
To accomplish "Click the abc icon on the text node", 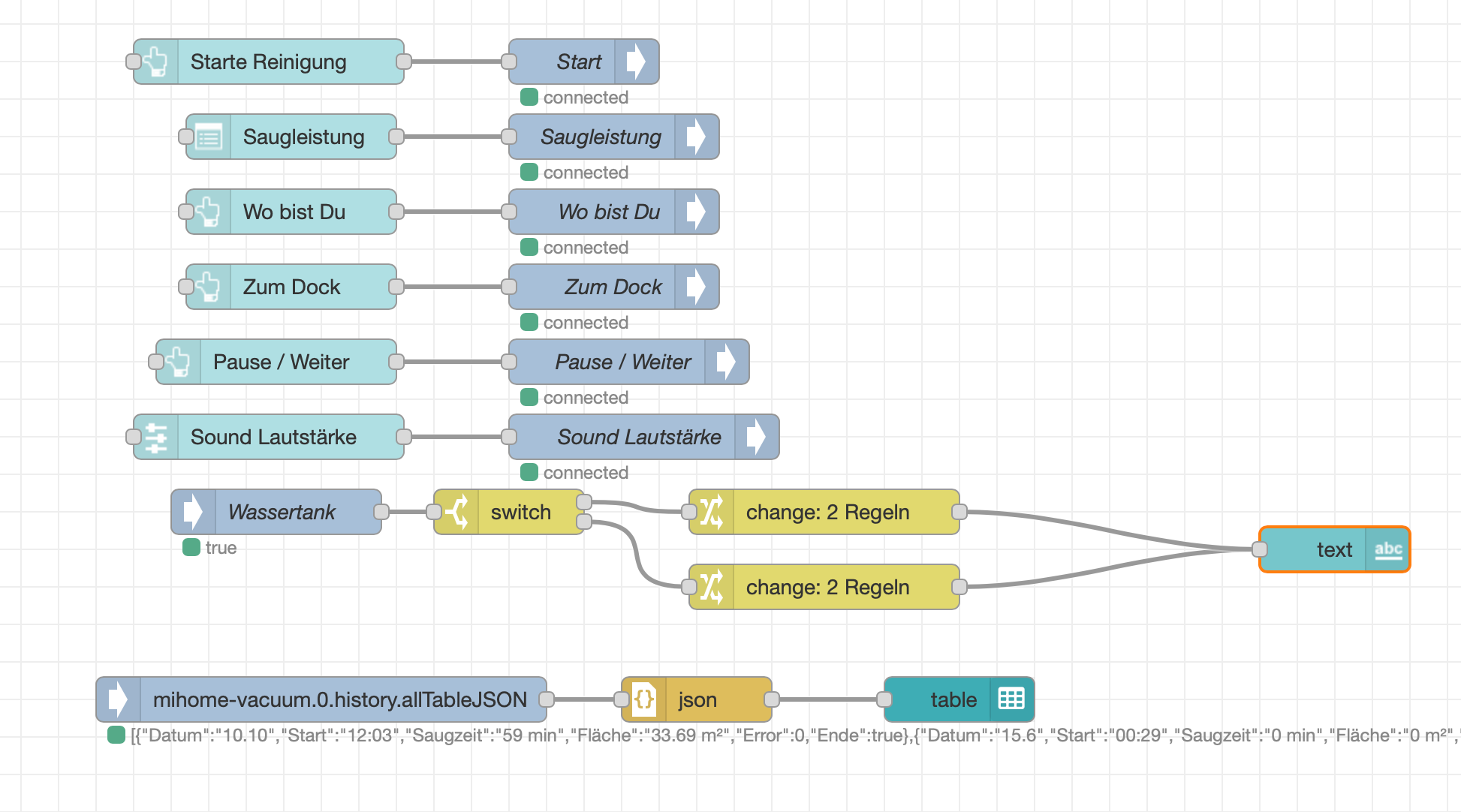I will pos(1388,549).
